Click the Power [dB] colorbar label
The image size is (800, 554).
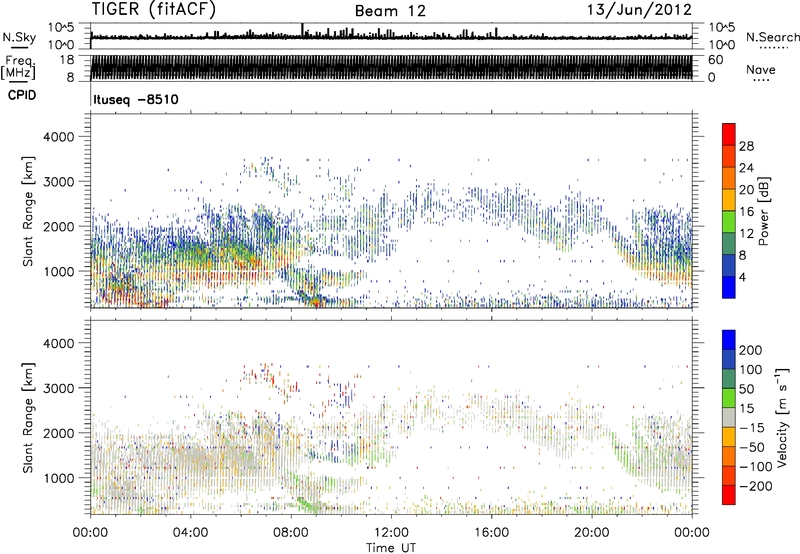[x=763, y=211]
